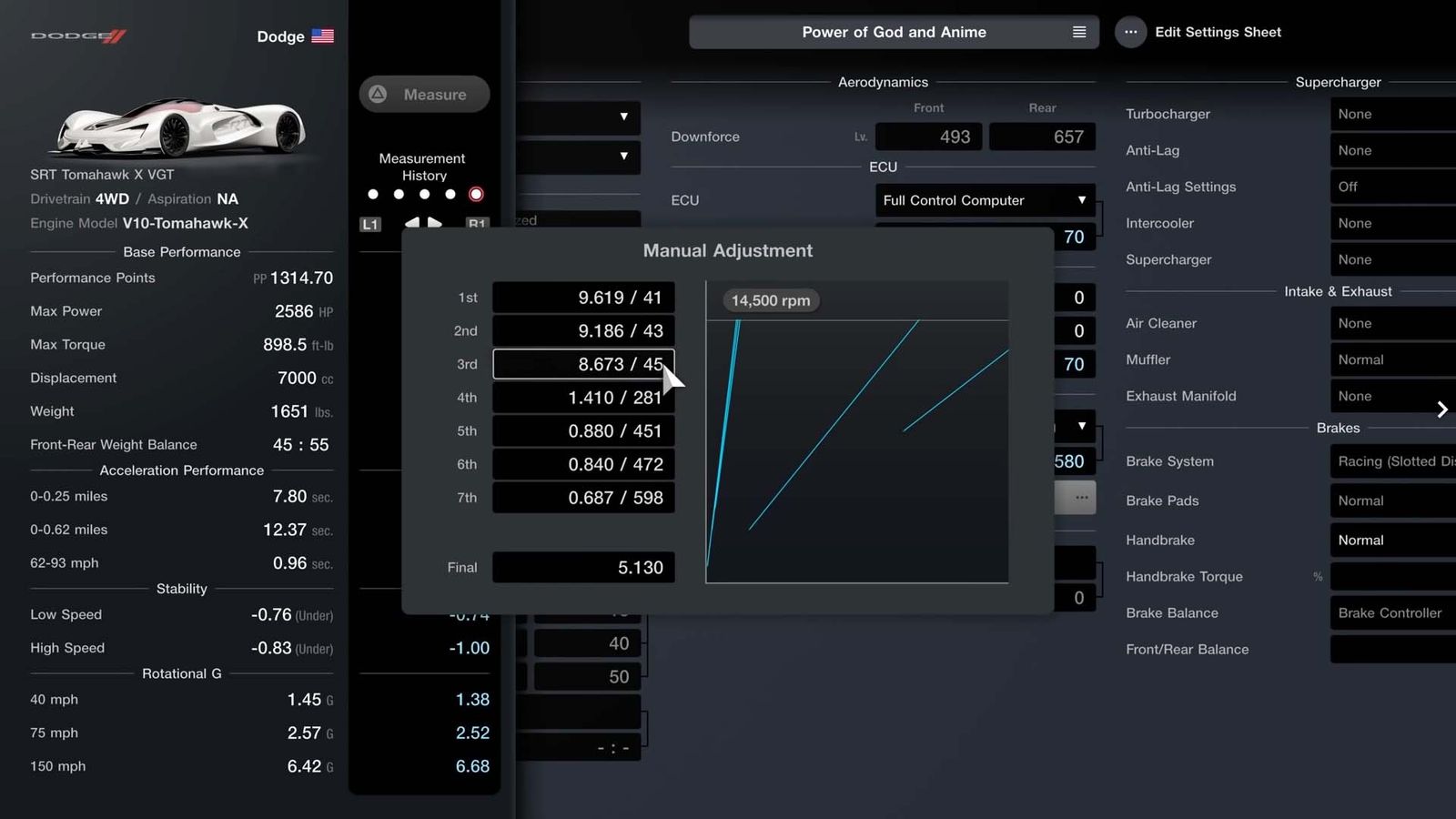Viewport: 1456px width, 819px height.
Task: Click the Handbrake Torque percentage field
Action: [x=1392, y=576]
